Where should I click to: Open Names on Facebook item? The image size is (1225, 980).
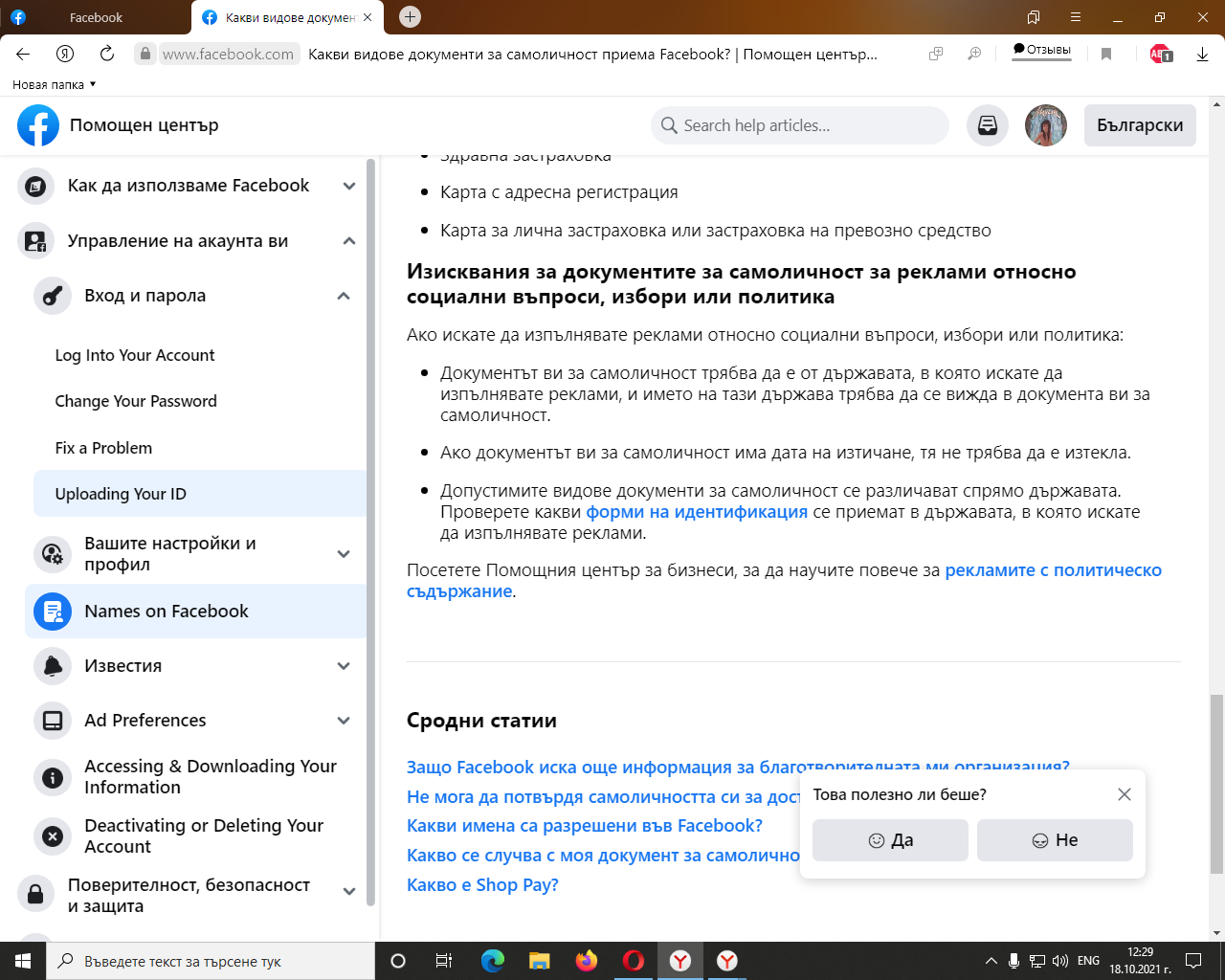196,611
